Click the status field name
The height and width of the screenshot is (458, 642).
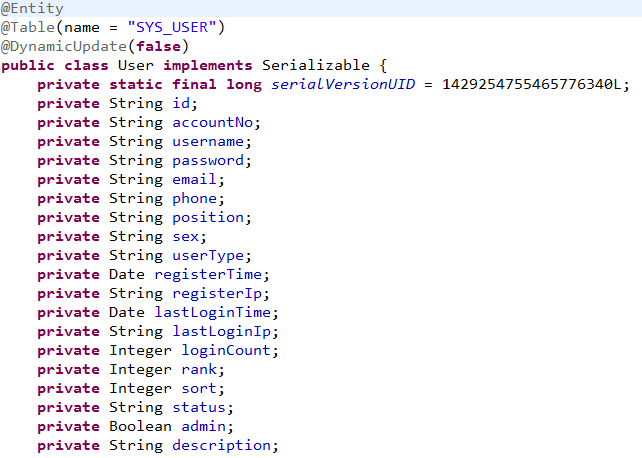pos(199,407)
